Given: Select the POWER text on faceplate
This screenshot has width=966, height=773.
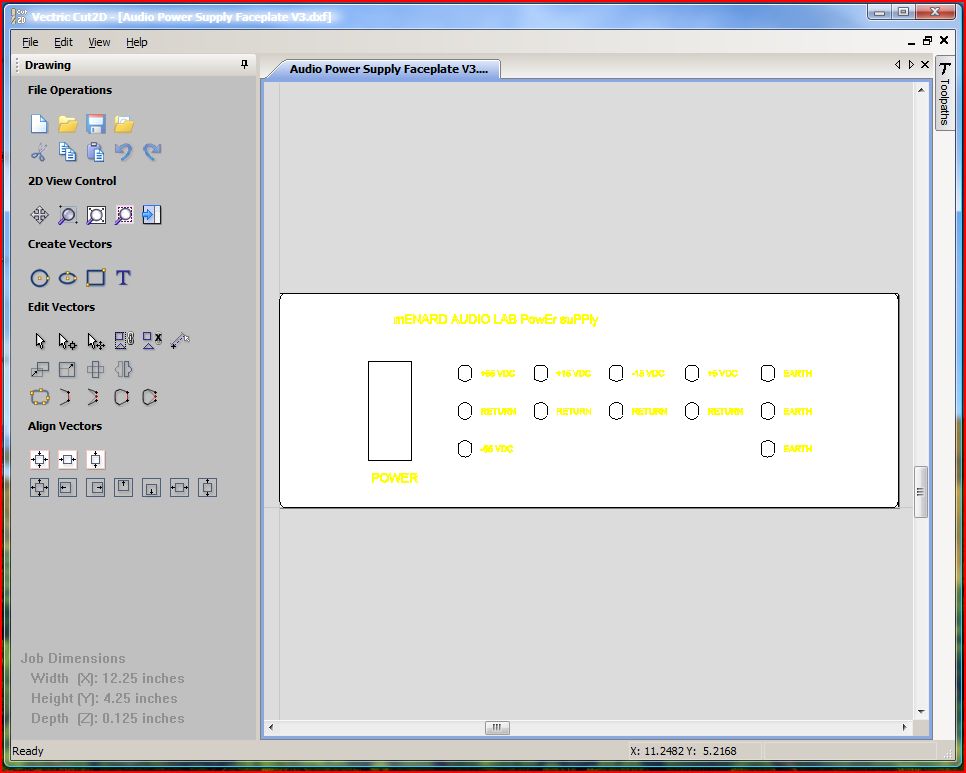Looking at the screenshot, I should point(394,478).
